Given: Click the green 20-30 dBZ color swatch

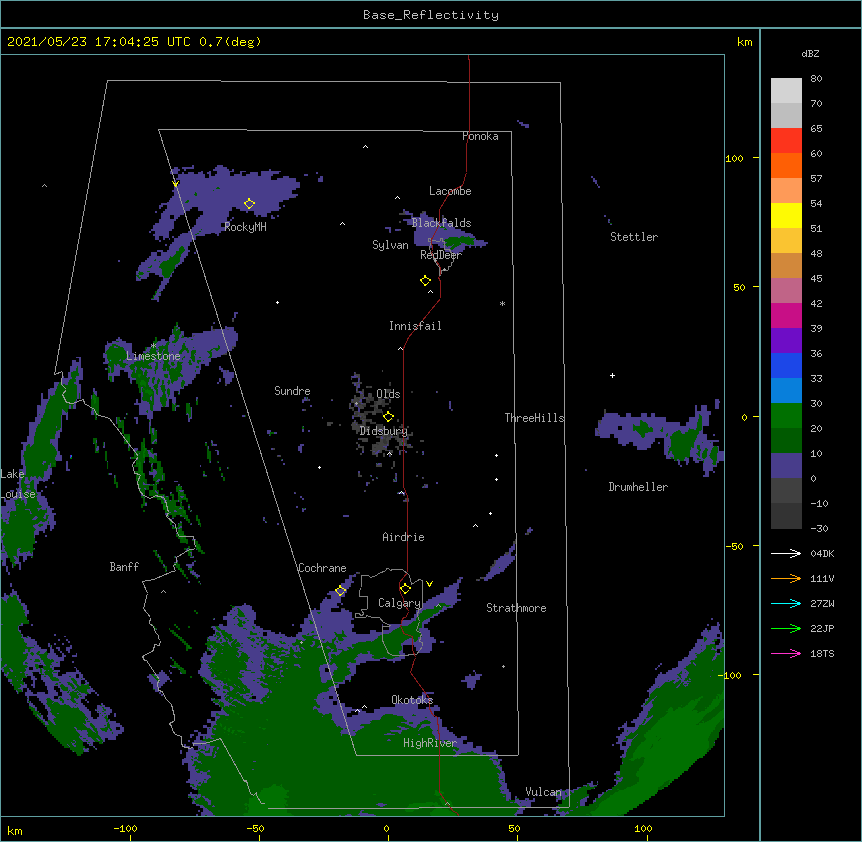Looking at the screenshot, I should pyautogui.click(x=786, y=416).
